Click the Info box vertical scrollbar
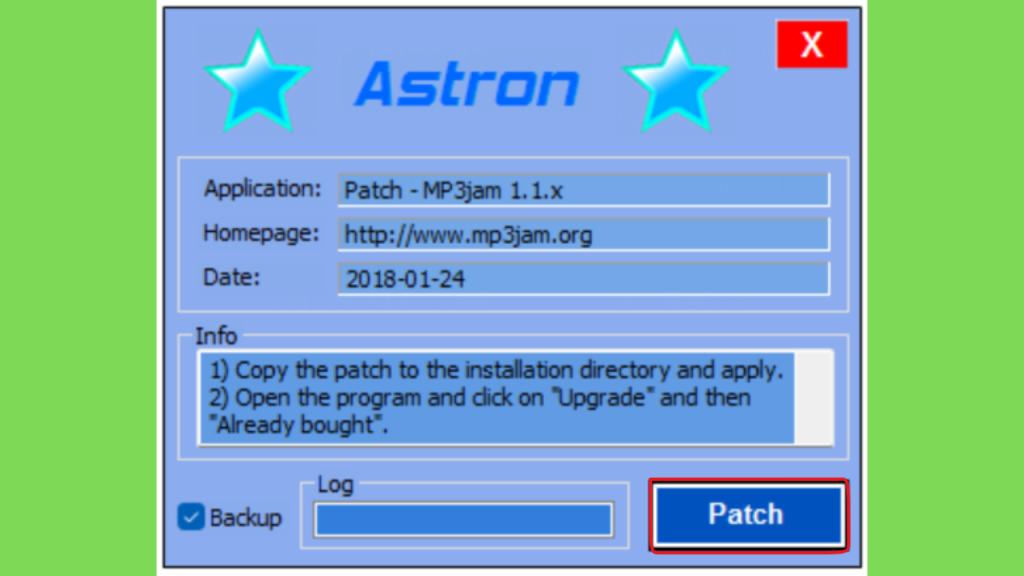 (814, 398)
